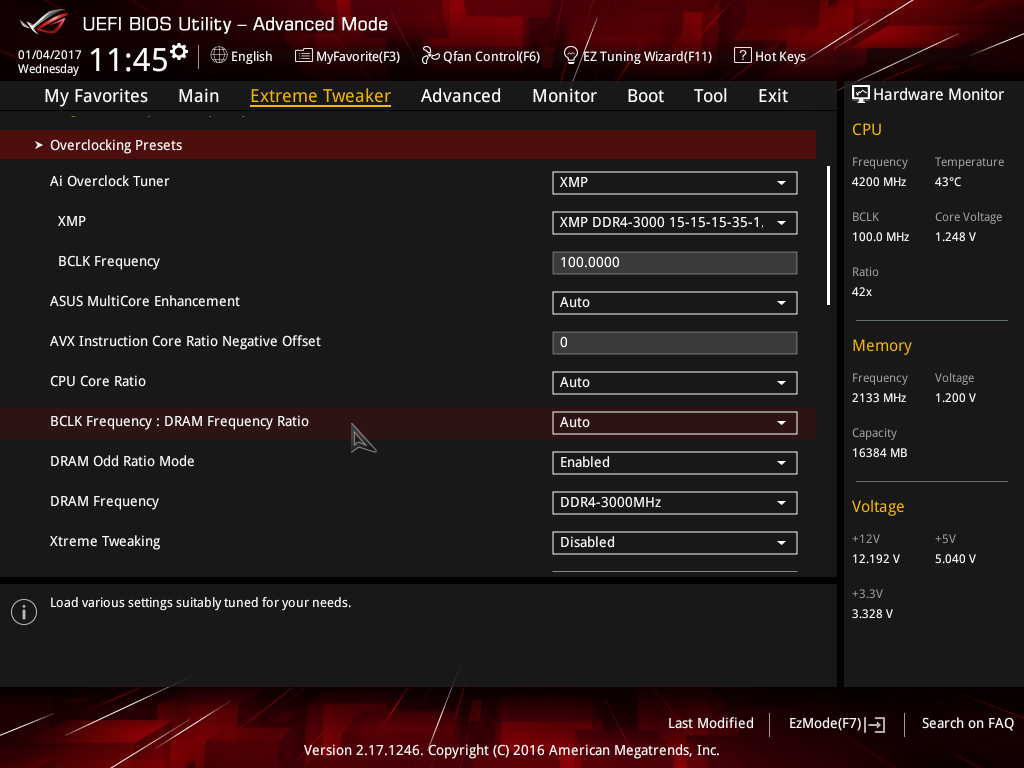Click the English language button
This screenshot has height=768, width=1024.
pyautogui.click(x=242, y=56)
